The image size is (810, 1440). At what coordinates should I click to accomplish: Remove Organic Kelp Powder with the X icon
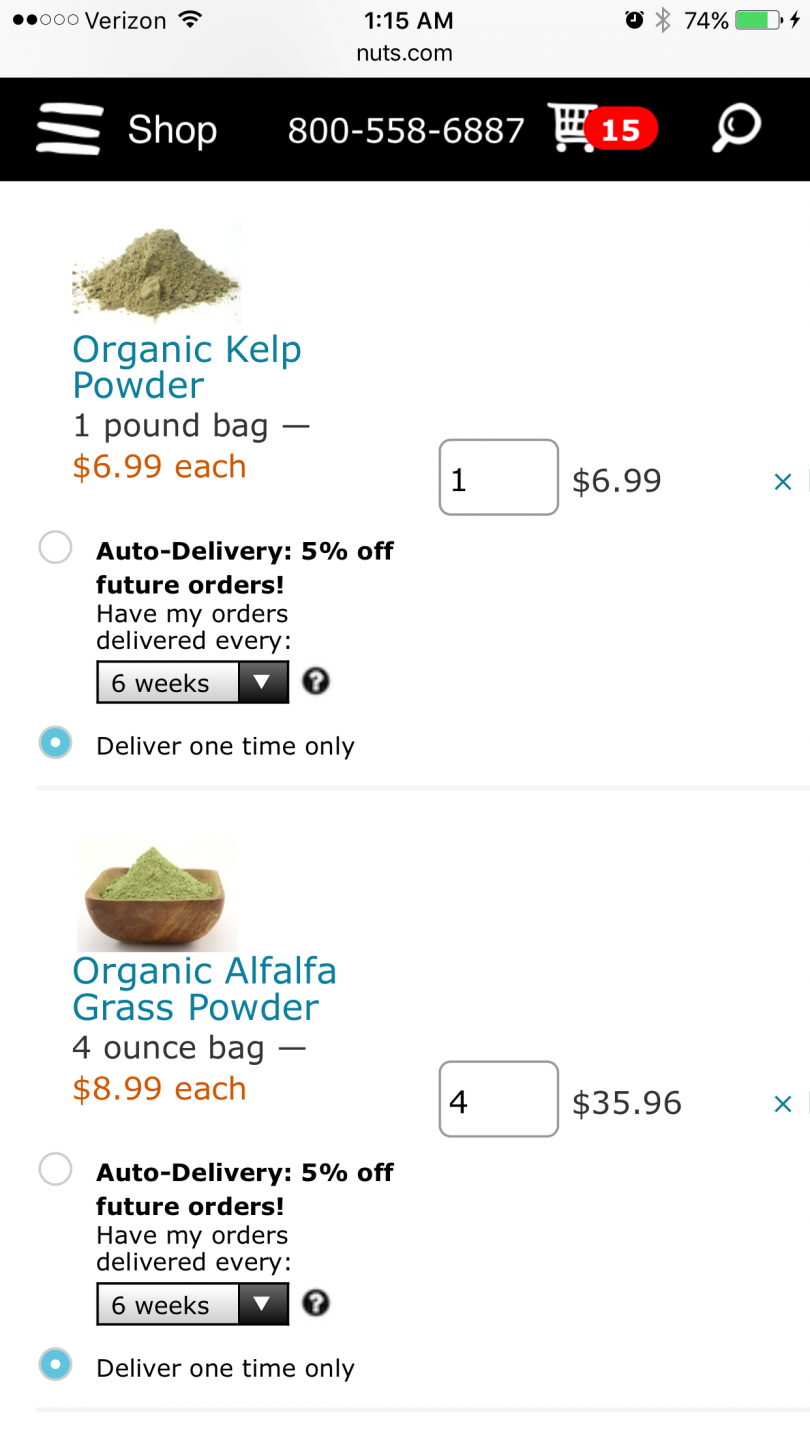click(783, 482)
